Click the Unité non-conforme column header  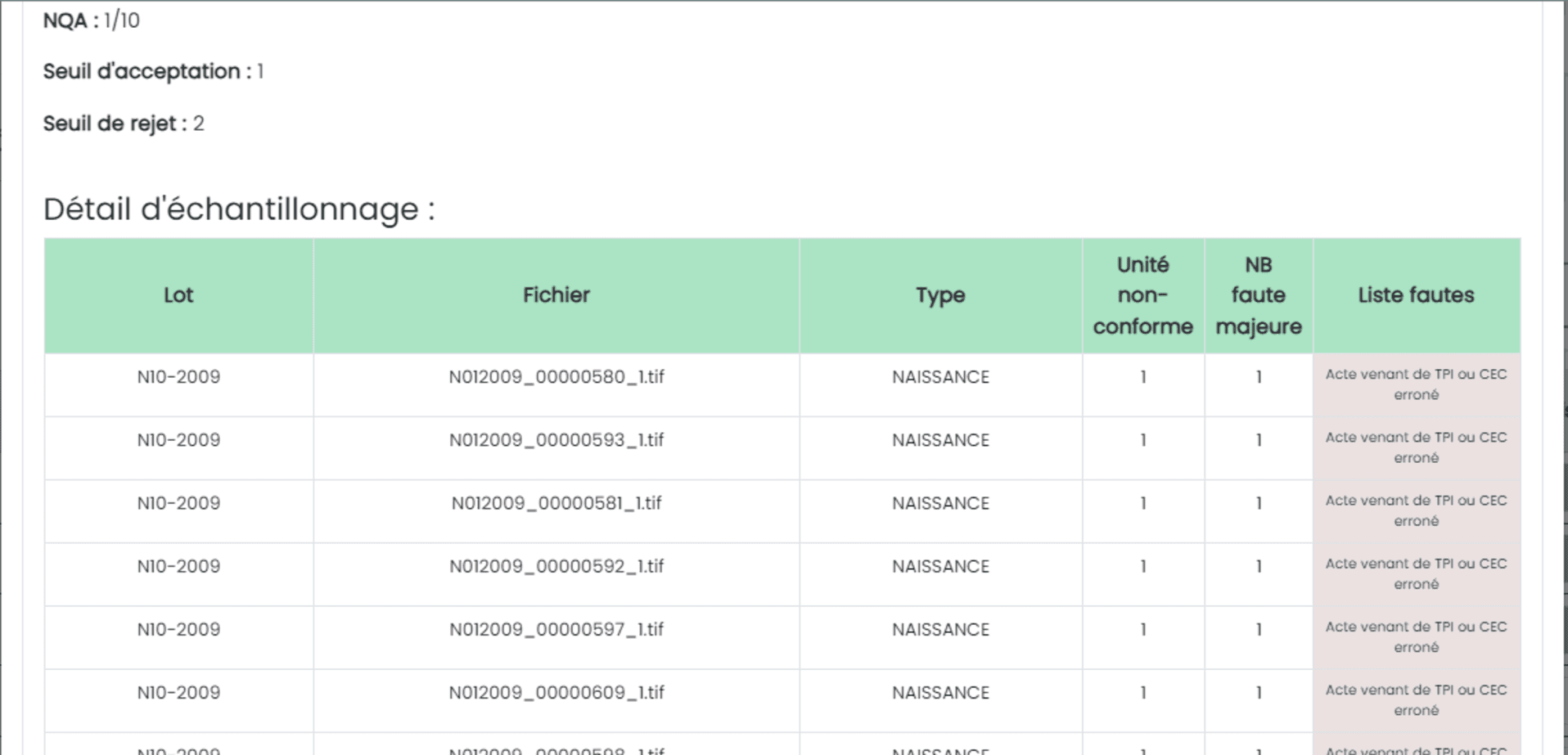(x=1142, y=295)
